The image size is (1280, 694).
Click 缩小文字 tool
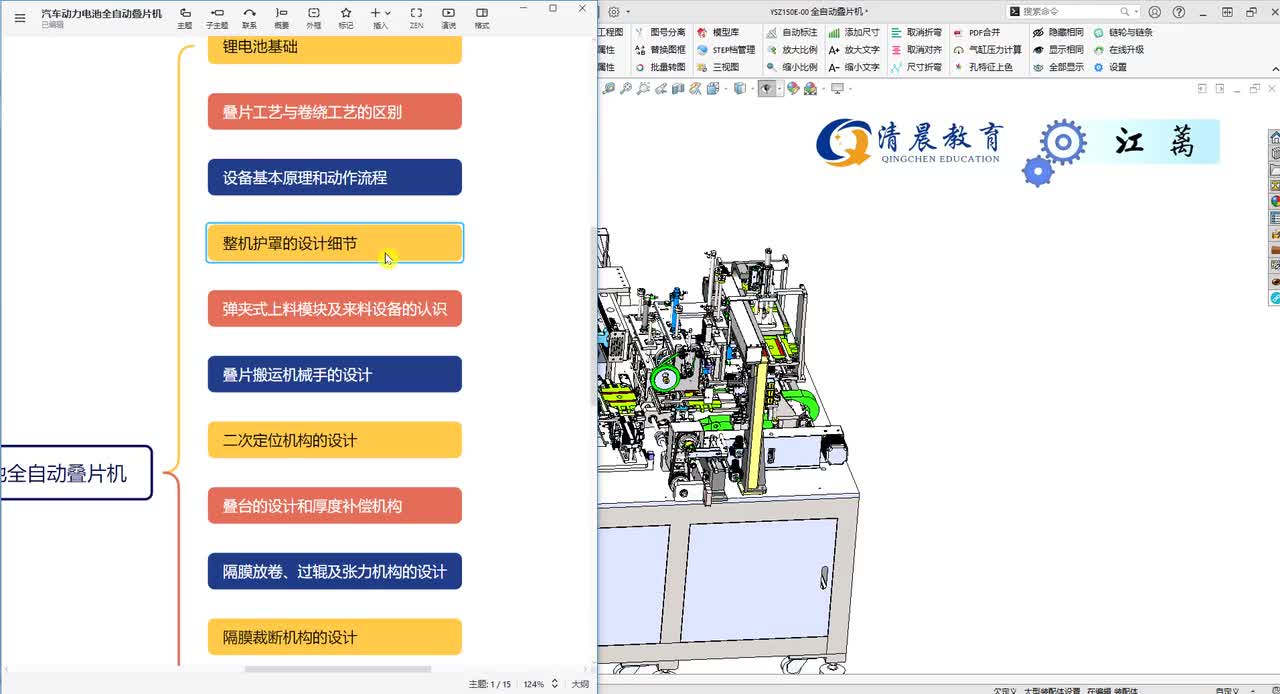pyautogui.click(x=854, y=67)
